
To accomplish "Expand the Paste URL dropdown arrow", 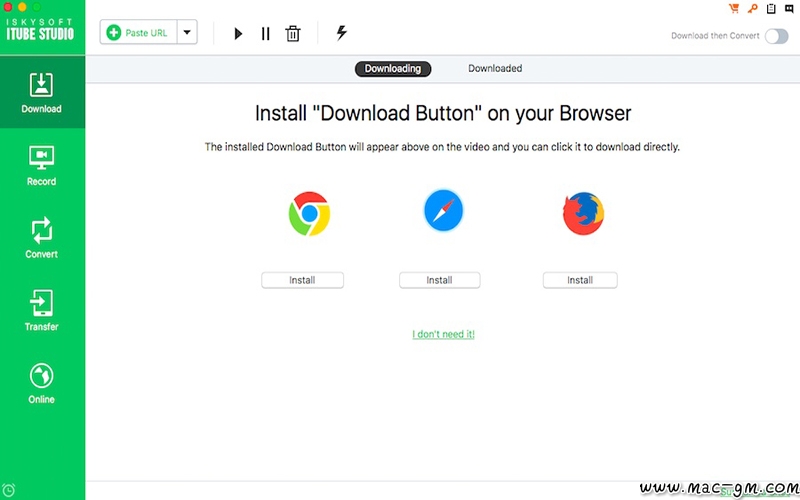I will click(187, 33).
